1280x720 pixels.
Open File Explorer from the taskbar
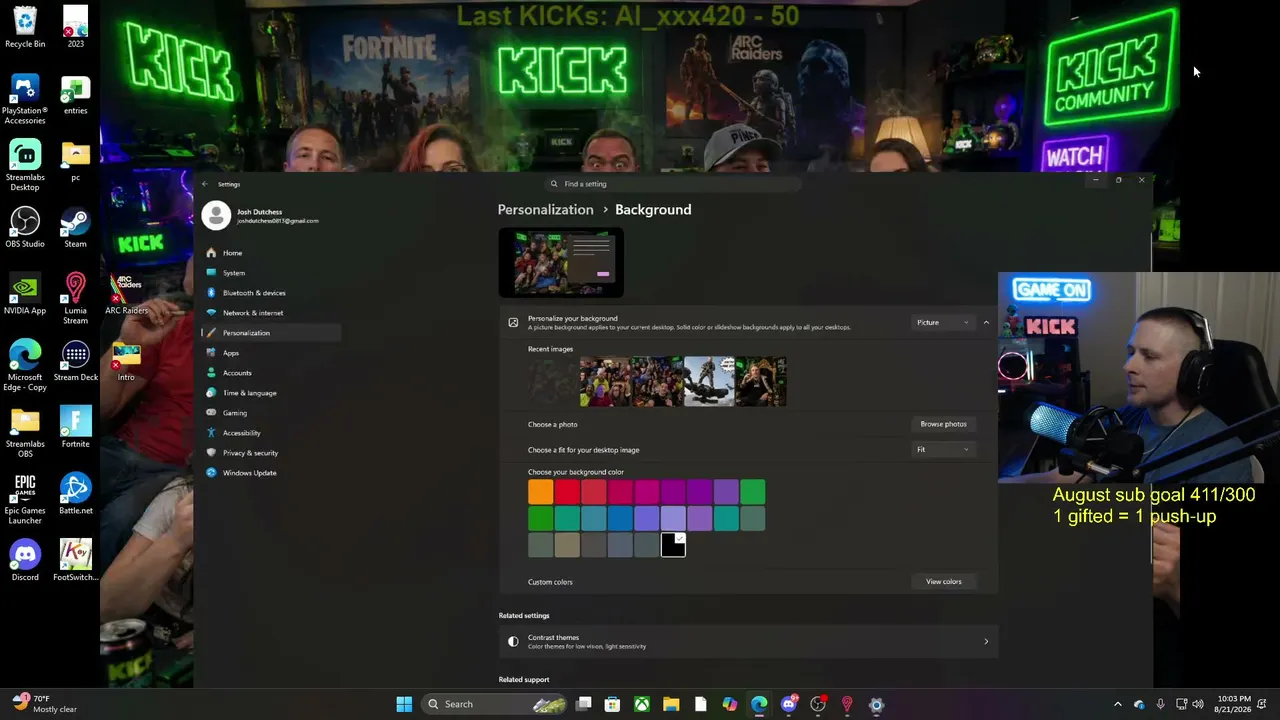pos(671,704)
